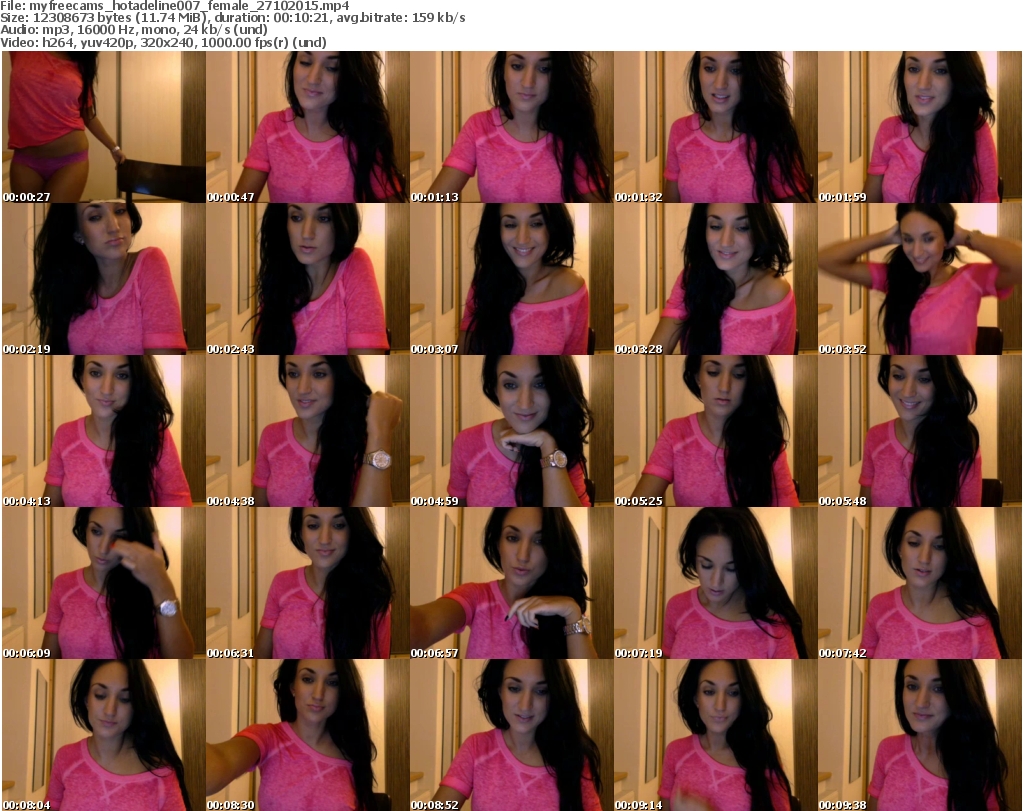The image size is (1024, 811).
Task: Choose the thumbnail stamped 00:07:42
Action: tap(920, 583)
